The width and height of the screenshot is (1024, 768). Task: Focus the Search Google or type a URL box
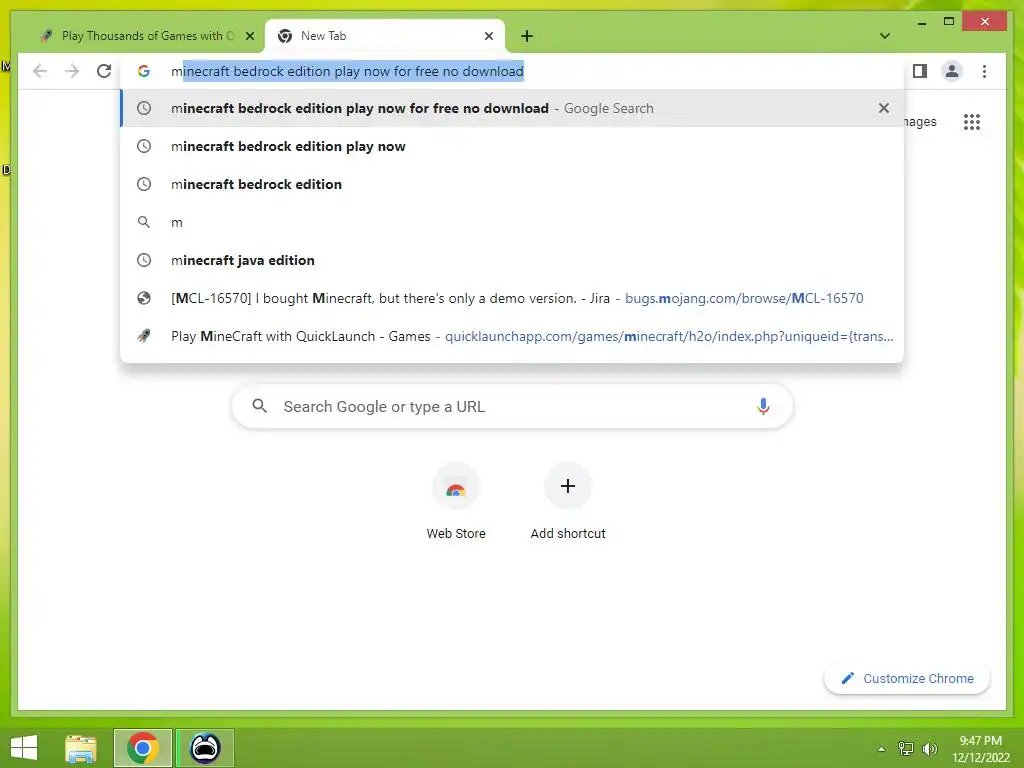(x=512, y=406)
